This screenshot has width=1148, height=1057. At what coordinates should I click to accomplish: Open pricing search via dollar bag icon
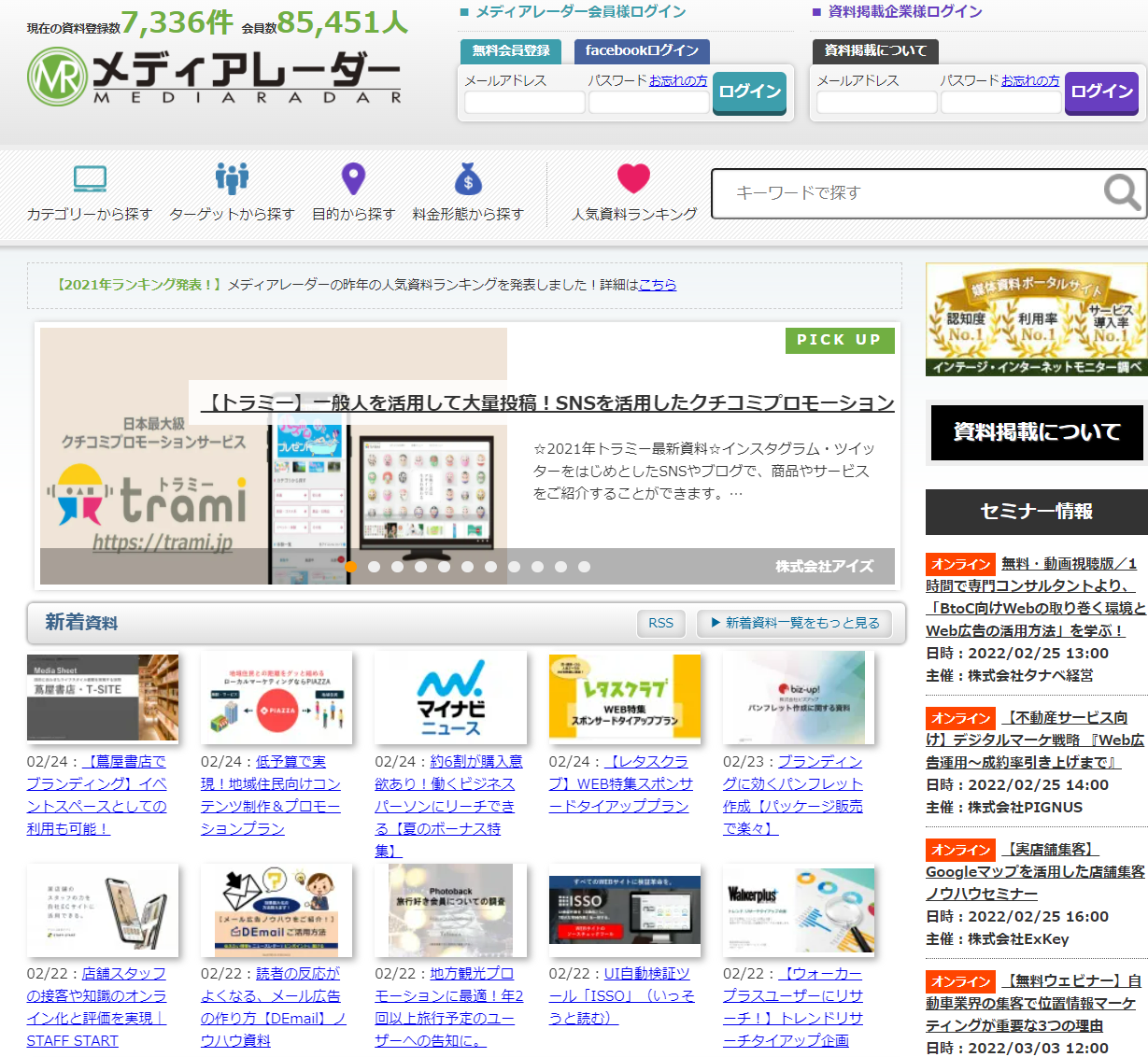coord(468,178)
